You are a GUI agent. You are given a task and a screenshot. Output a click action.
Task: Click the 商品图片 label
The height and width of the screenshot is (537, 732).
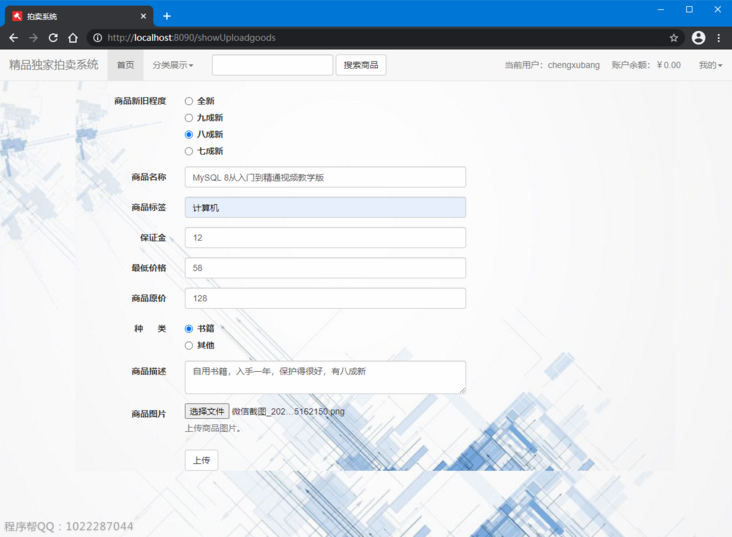[148, 414]
